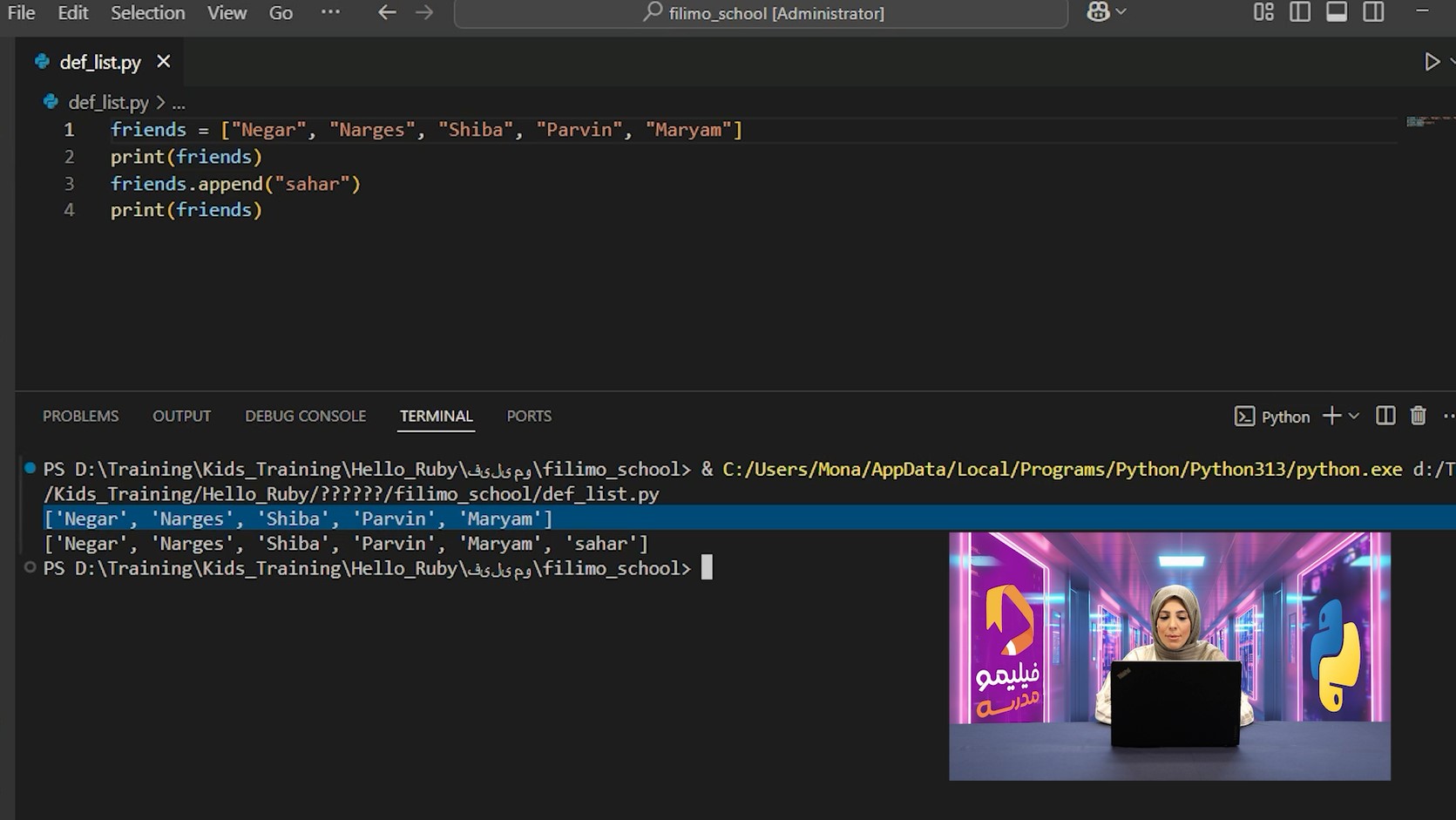This screenshot has width=1456, height=820.
Task: Open the Copilot chat icon
Action: [x=1098, y=12]
